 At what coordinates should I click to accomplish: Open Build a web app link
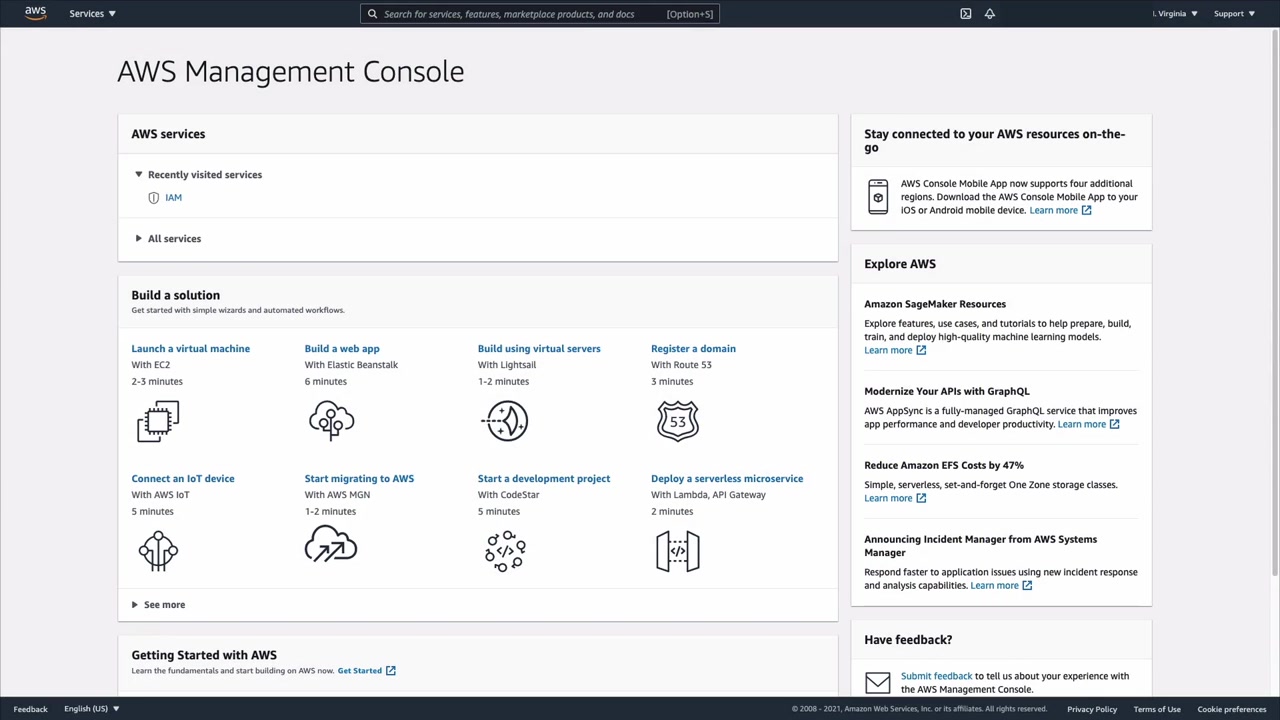coord(342,349)
